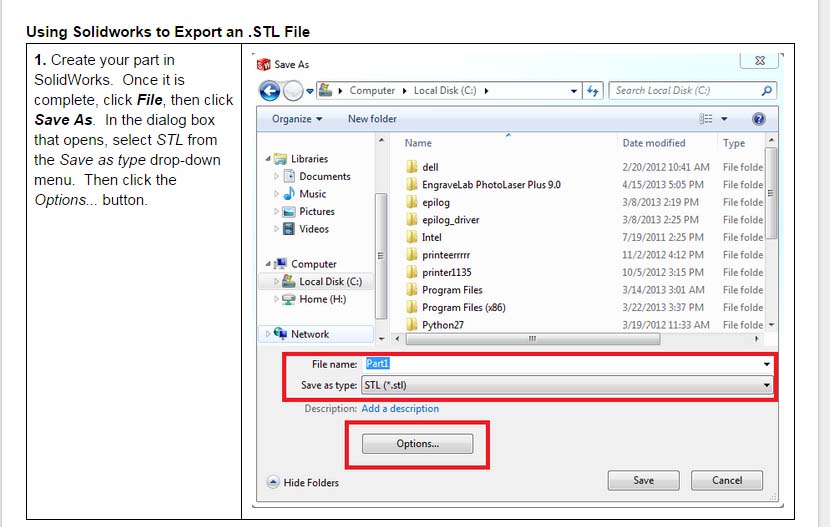
Task: Open the File name dropdown arrow
Action: [x=766, y=364]
